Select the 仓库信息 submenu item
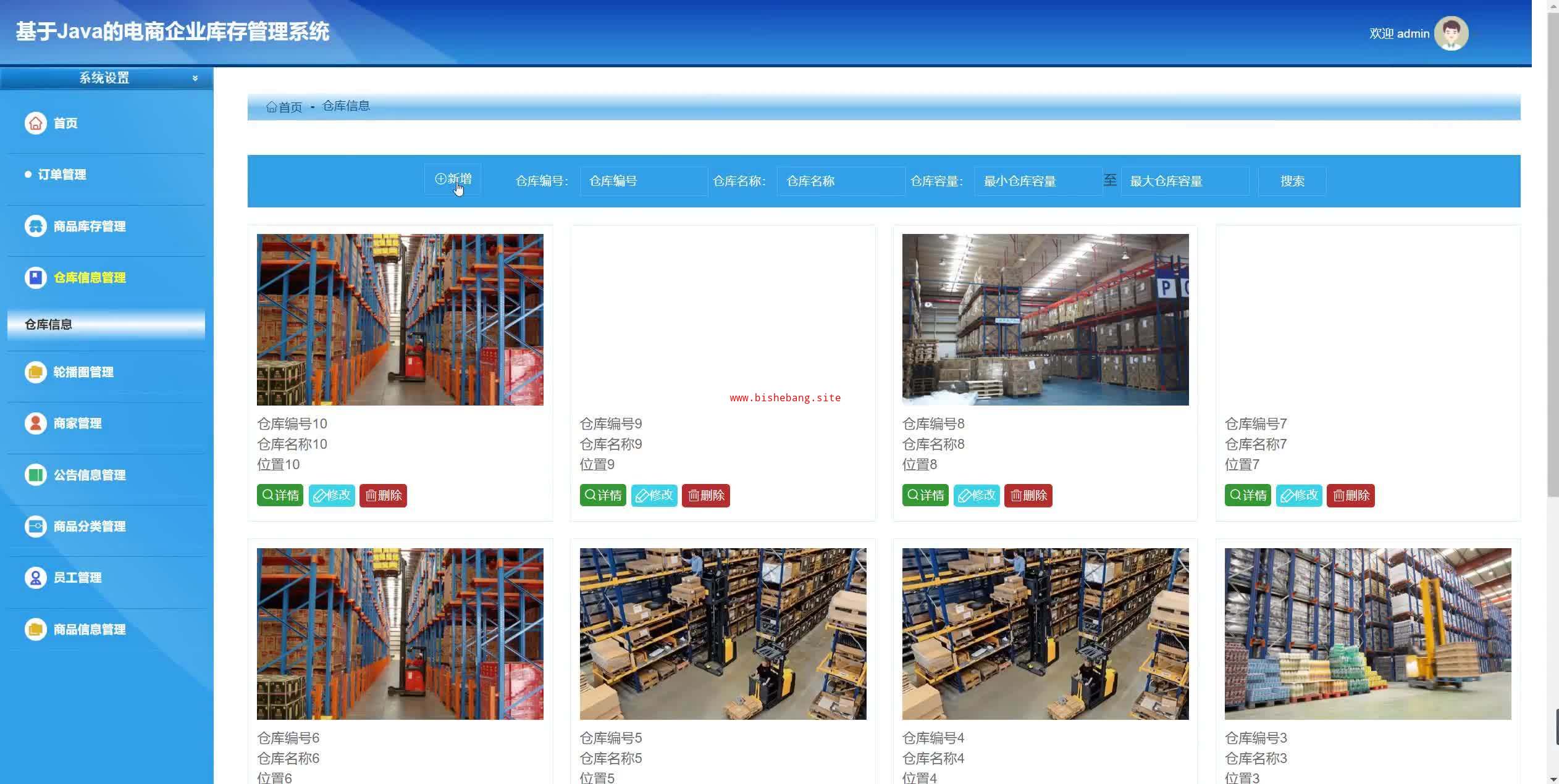Viewport: 1559px width, 784px height. click(48, 324)
